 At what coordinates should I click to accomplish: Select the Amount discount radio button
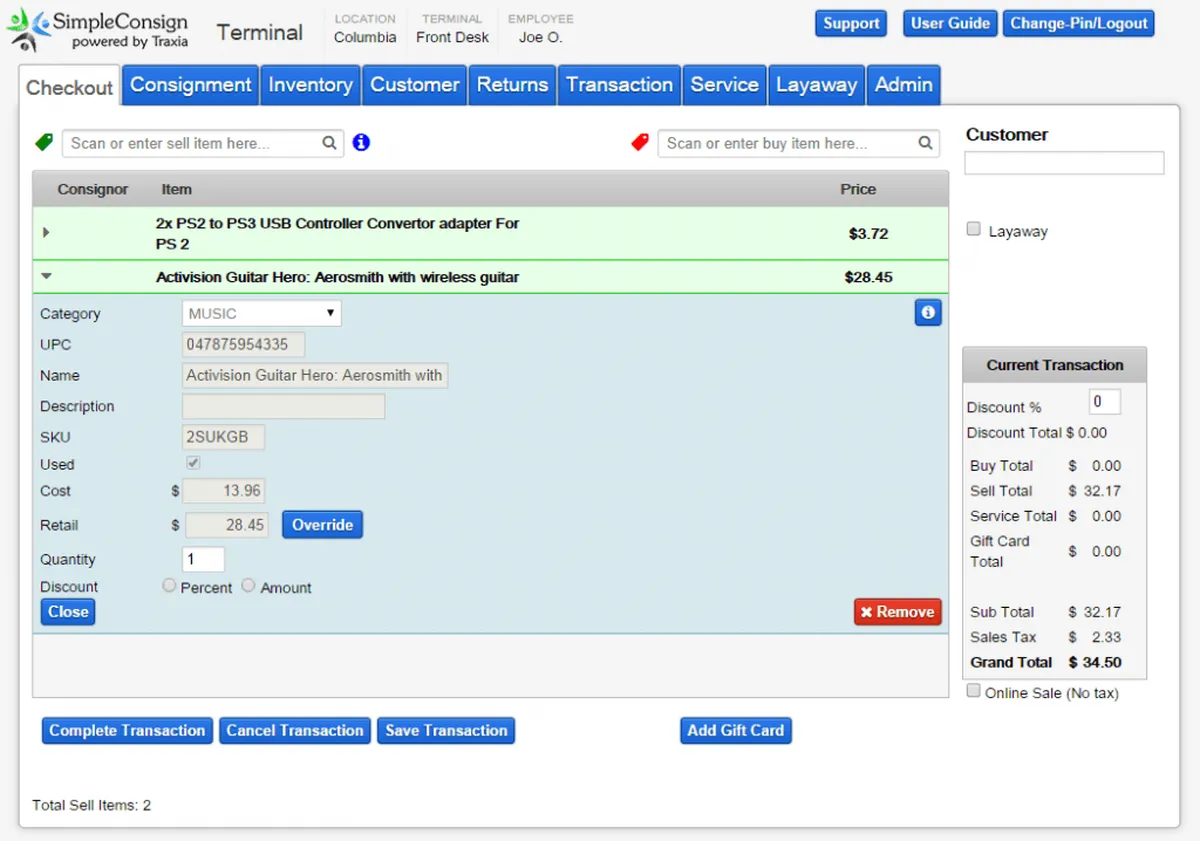(248, 586)
